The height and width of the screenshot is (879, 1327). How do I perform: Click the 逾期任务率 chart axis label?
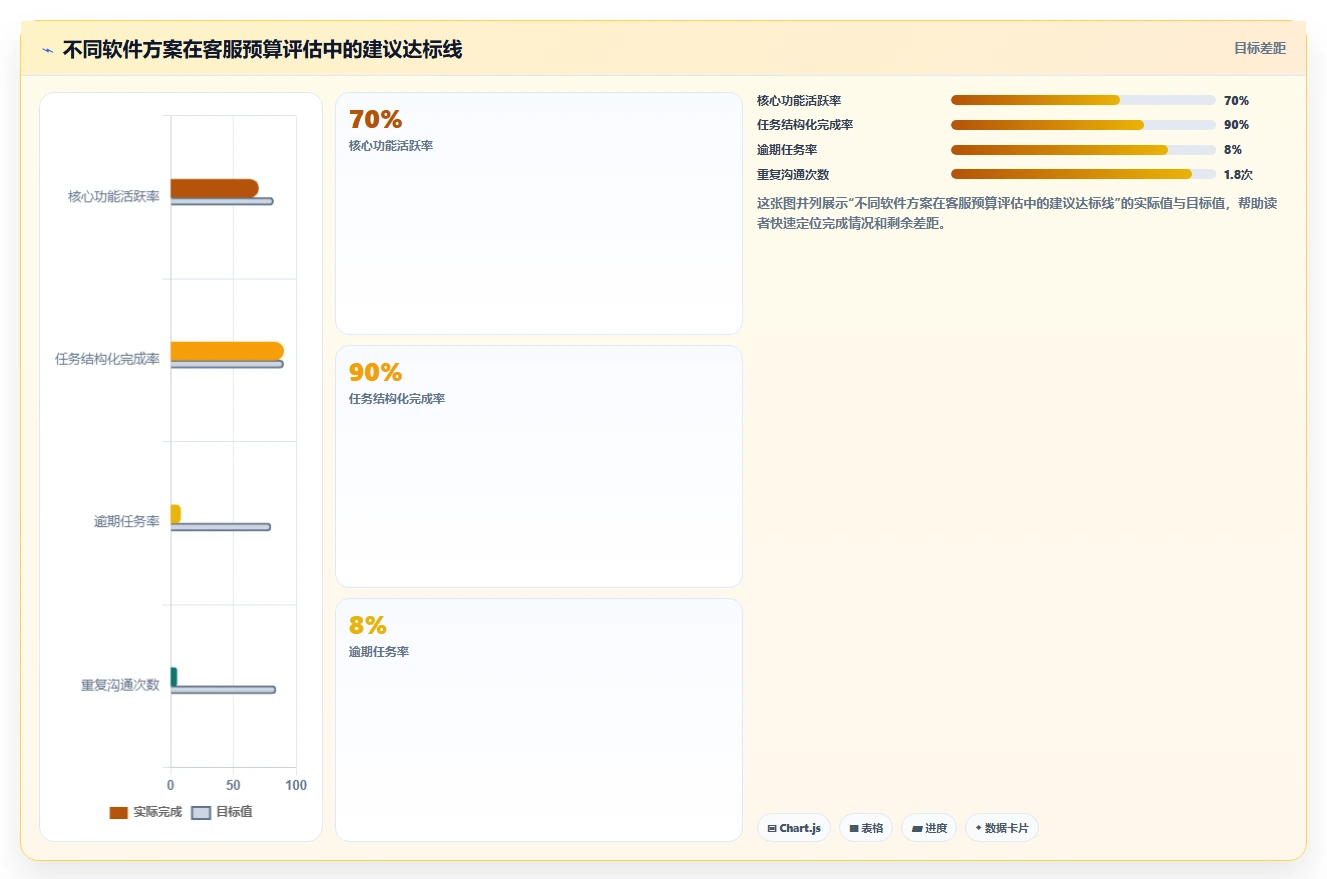tap(126, 522)
